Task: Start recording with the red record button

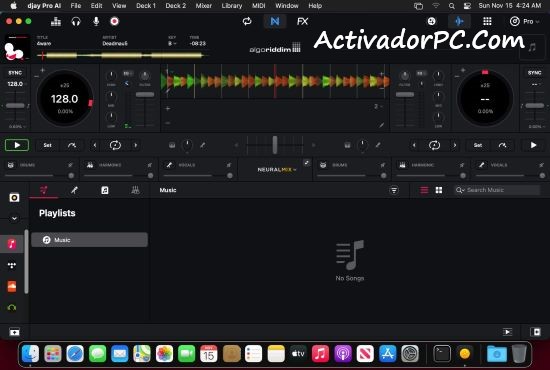Action: (x=114, y=22)
